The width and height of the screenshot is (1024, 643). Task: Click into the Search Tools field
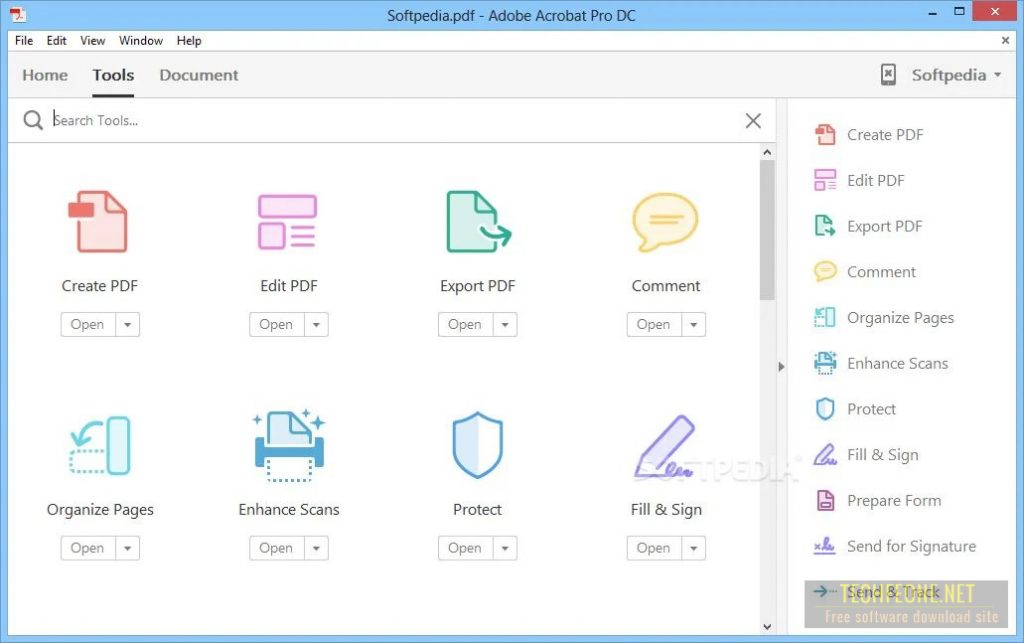pyautogui.click(x=392, y=120)
